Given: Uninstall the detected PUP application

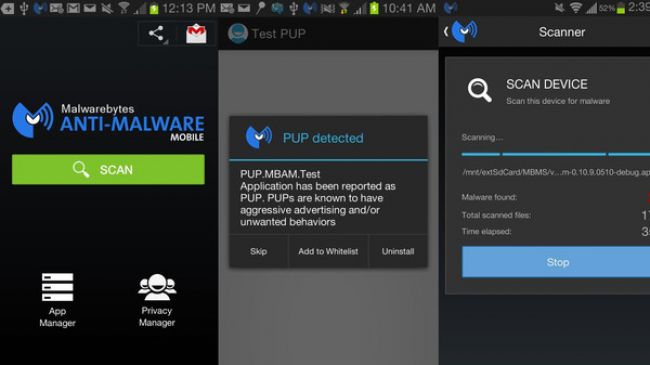Looking at the screenshot, I should pos(398,251).
